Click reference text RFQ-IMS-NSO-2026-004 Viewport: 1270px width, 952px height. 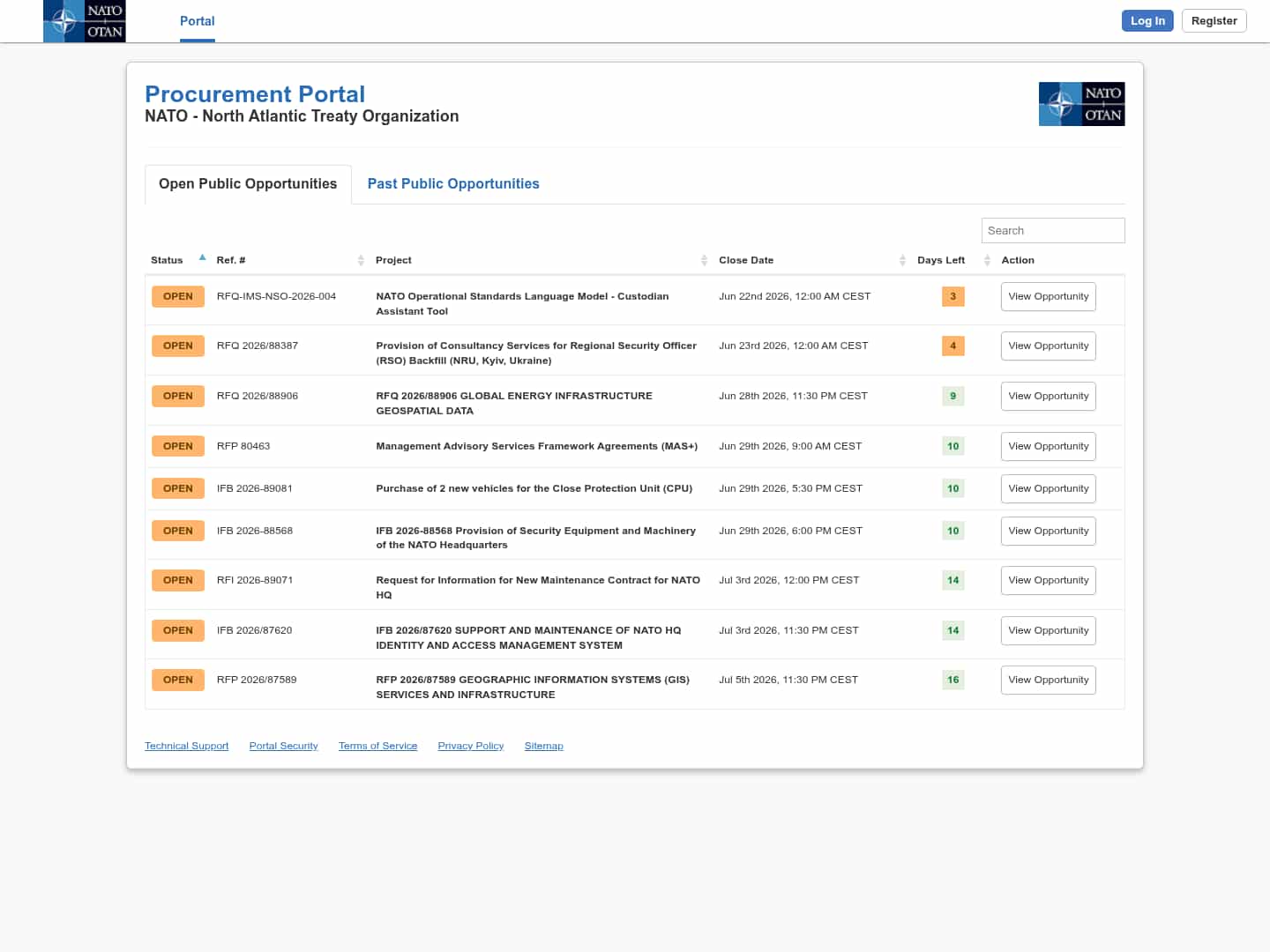[276, 297]
